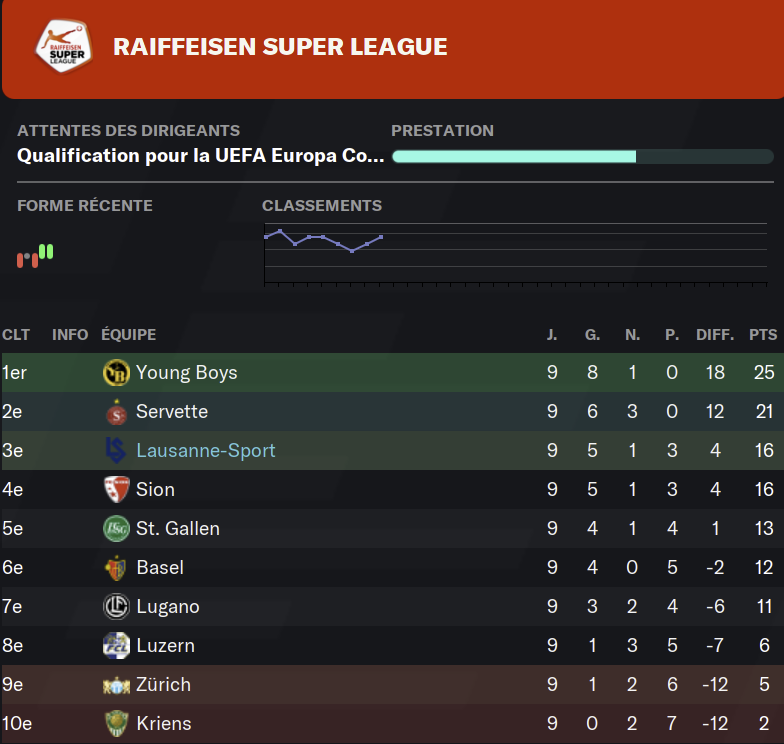Click the Kriens club badge

click(x=116, y=724)
